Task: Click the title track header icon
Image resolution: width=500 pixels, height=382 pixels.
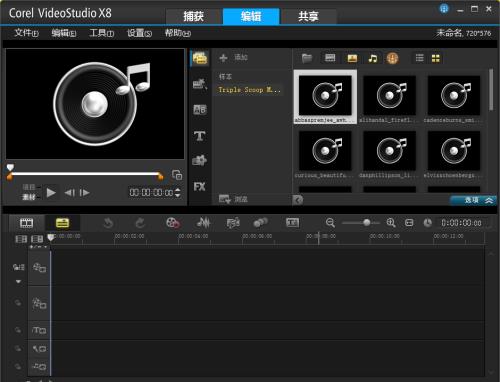Action: tap(39, 330)
